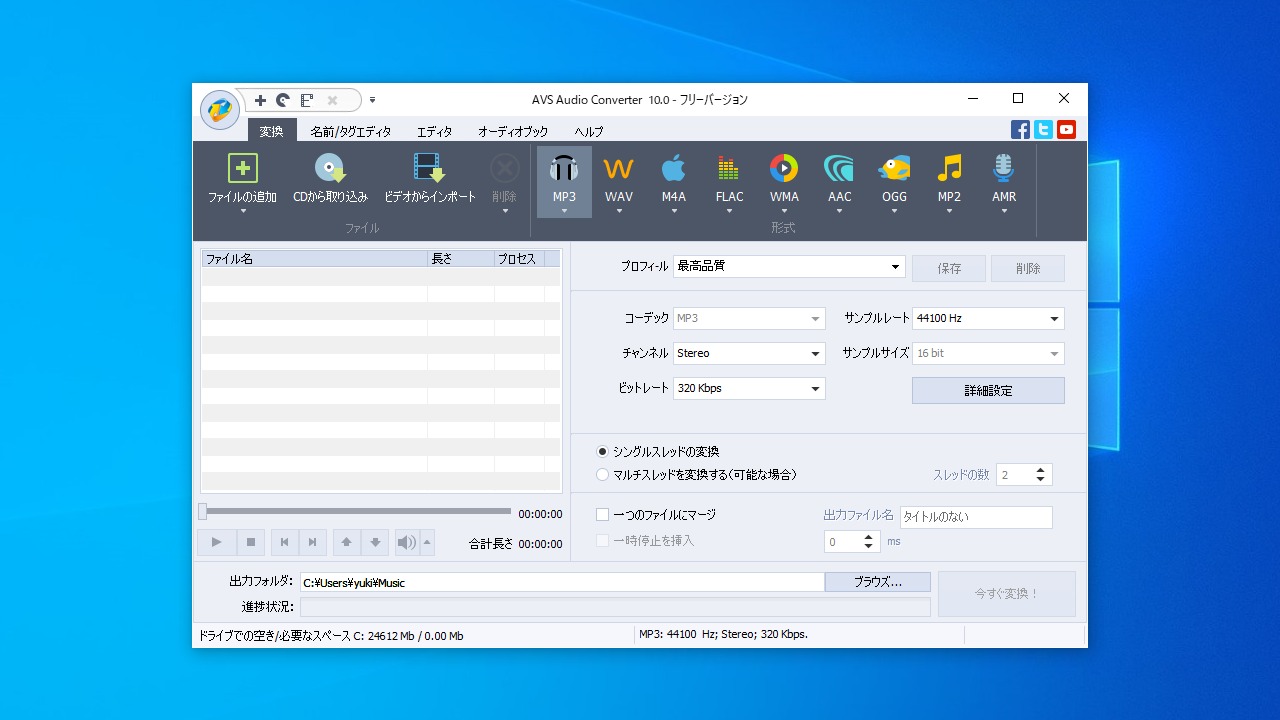Switch to the オーディオブック tab
Viewport: 1280px width, 720px height.
click(x=513, y=131)
